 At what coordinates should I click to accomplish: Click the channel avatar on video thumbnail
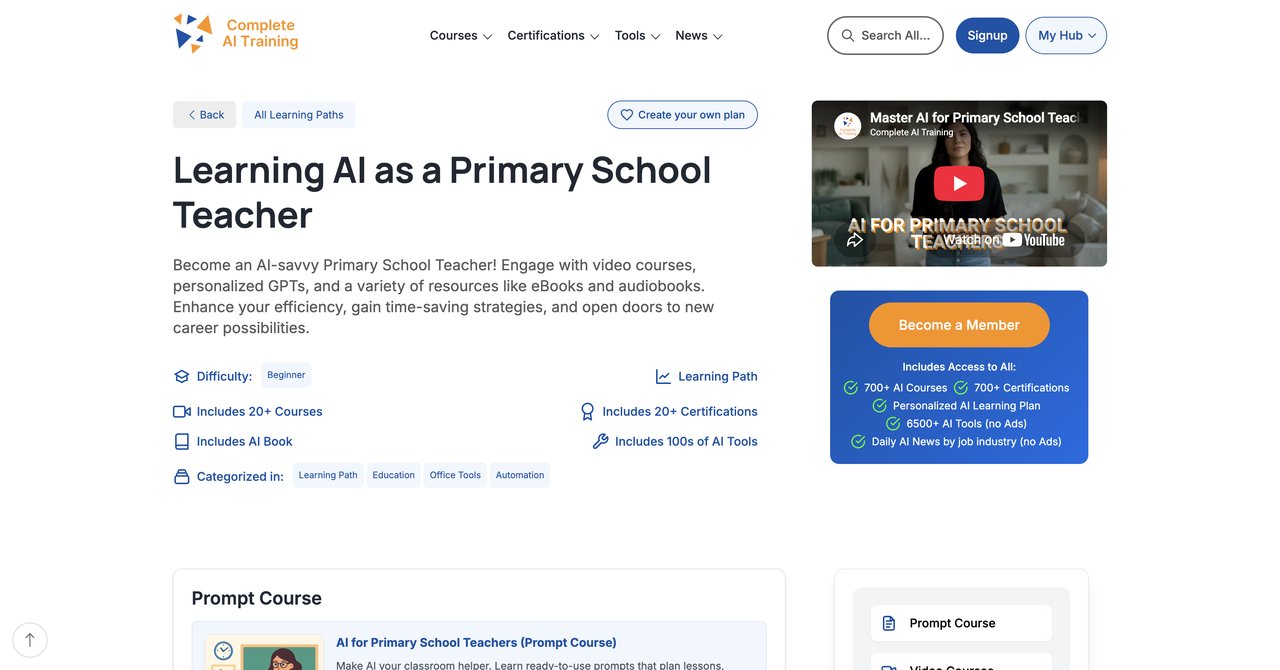(848, 125)
